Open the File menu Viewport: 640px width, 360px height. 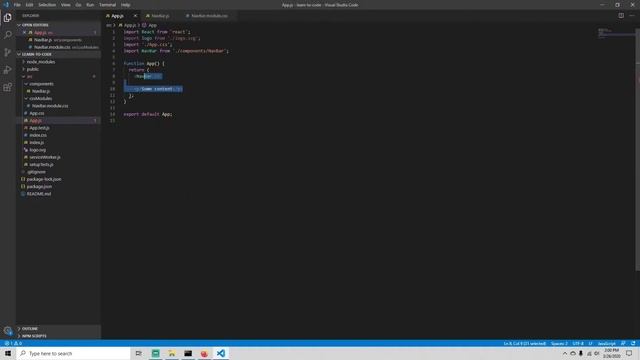tap(17, 5)
